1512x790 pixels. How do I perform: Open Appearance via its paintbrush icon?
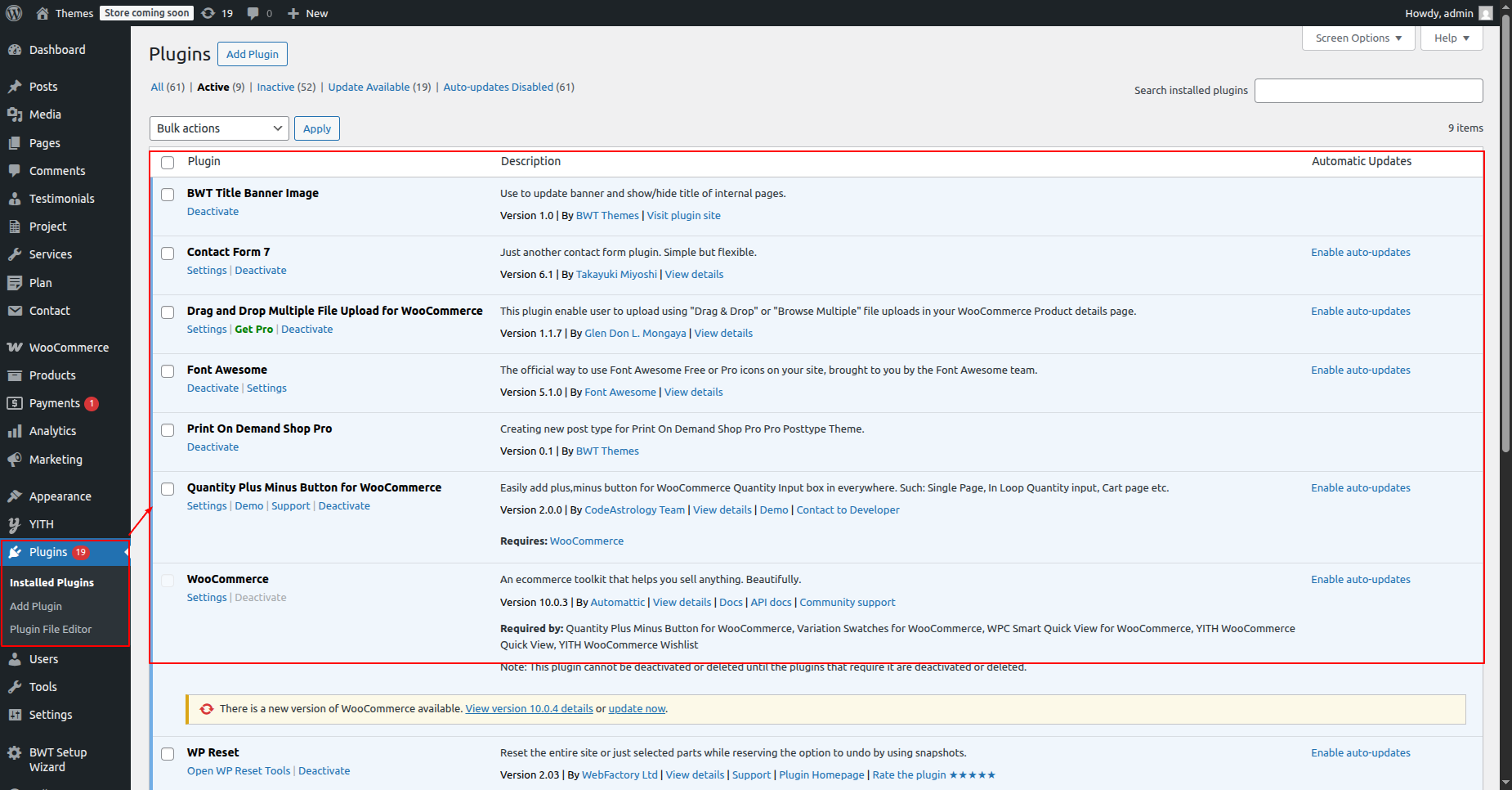15,496
